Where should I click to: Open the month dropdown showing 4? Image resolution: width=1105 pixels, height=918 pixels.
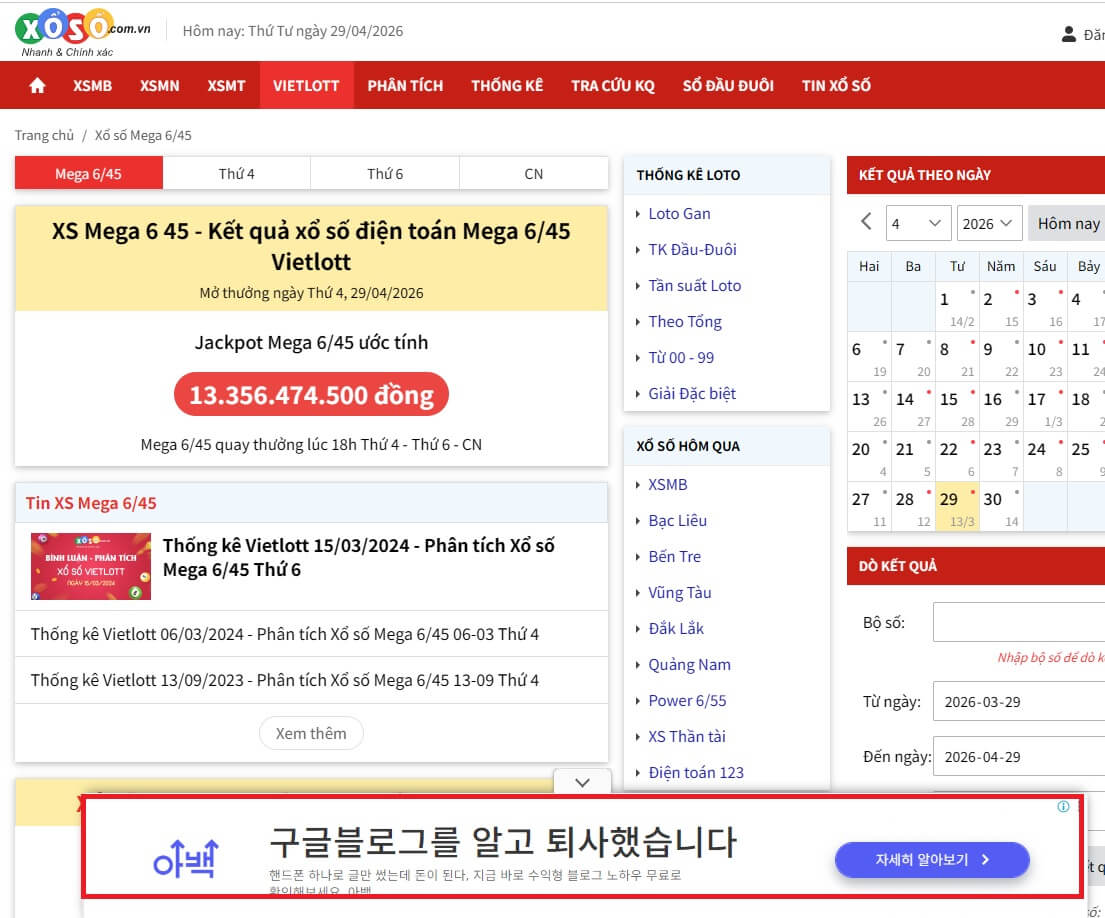918,223
